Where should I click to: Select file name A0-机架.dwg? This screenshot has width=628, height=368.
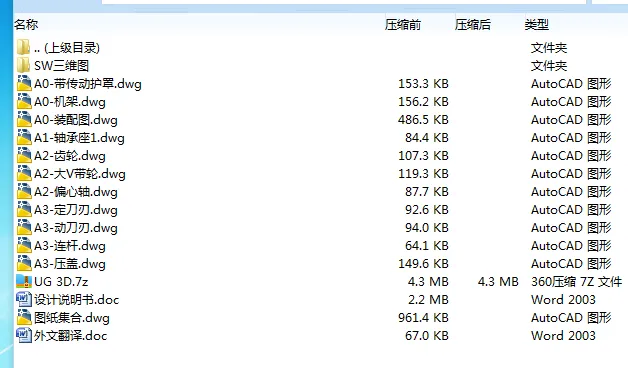tap(70, 102)
